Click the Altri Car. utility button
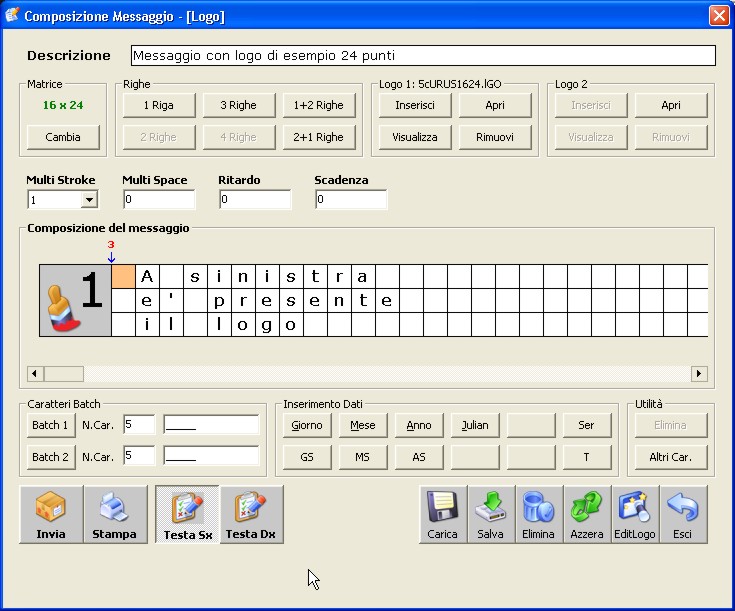 (670, 457)
